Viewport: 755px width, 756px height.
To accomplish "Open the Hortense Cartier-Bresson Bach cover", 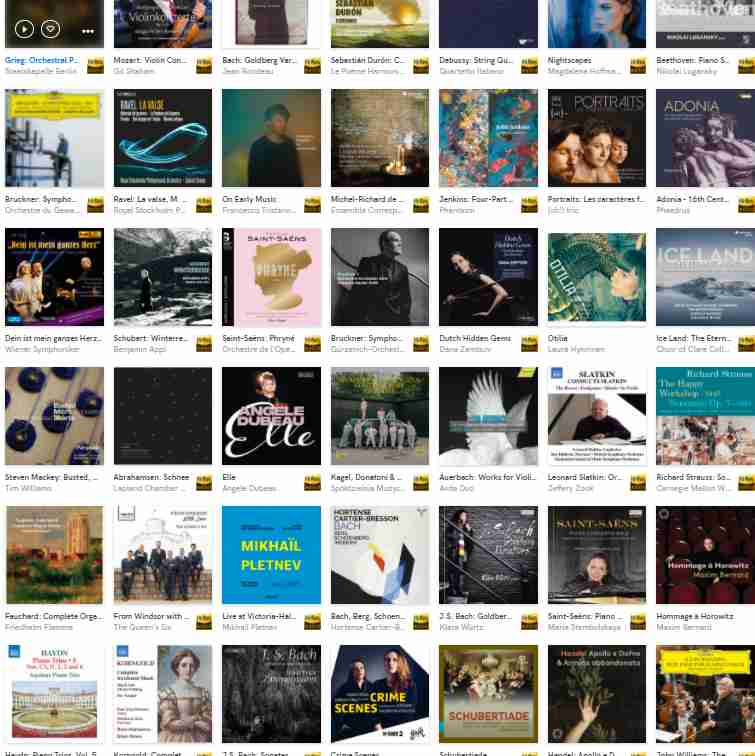I will 380,555.
